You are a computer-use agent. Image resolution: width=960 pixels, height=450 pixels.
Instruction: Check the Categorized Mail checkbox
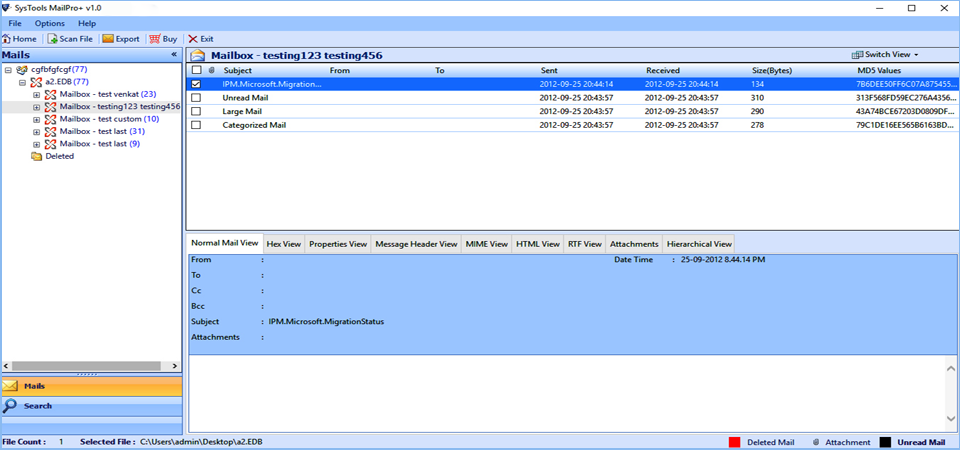click(197, 125)
